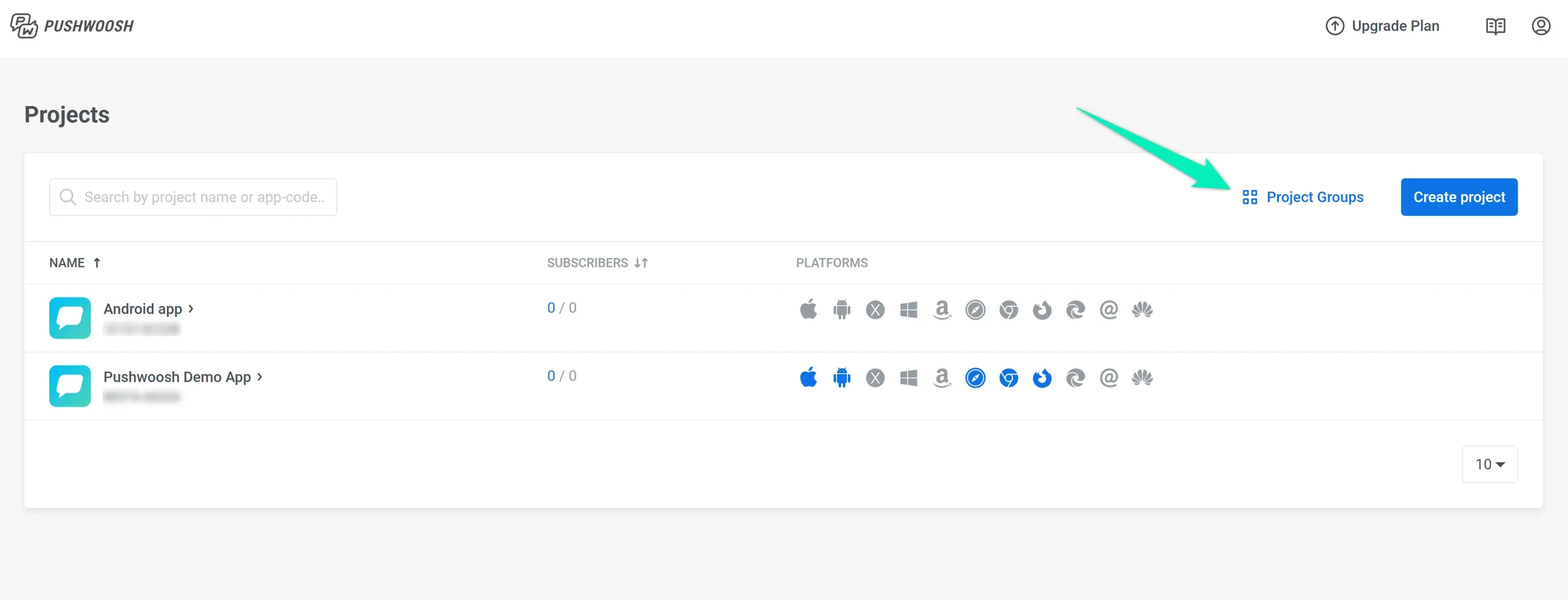Click the email @ icon in Demo App row

[1109, 378]
